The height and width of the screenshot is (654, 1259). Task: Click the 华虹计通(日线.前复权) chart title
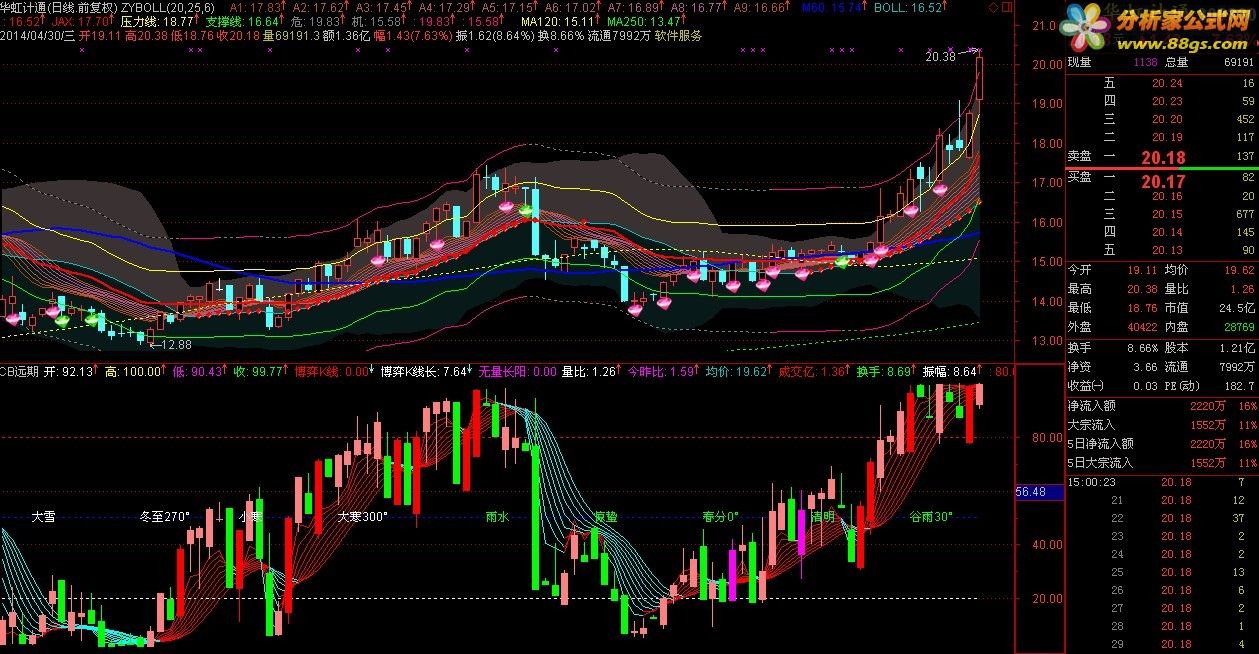(60, 7)
